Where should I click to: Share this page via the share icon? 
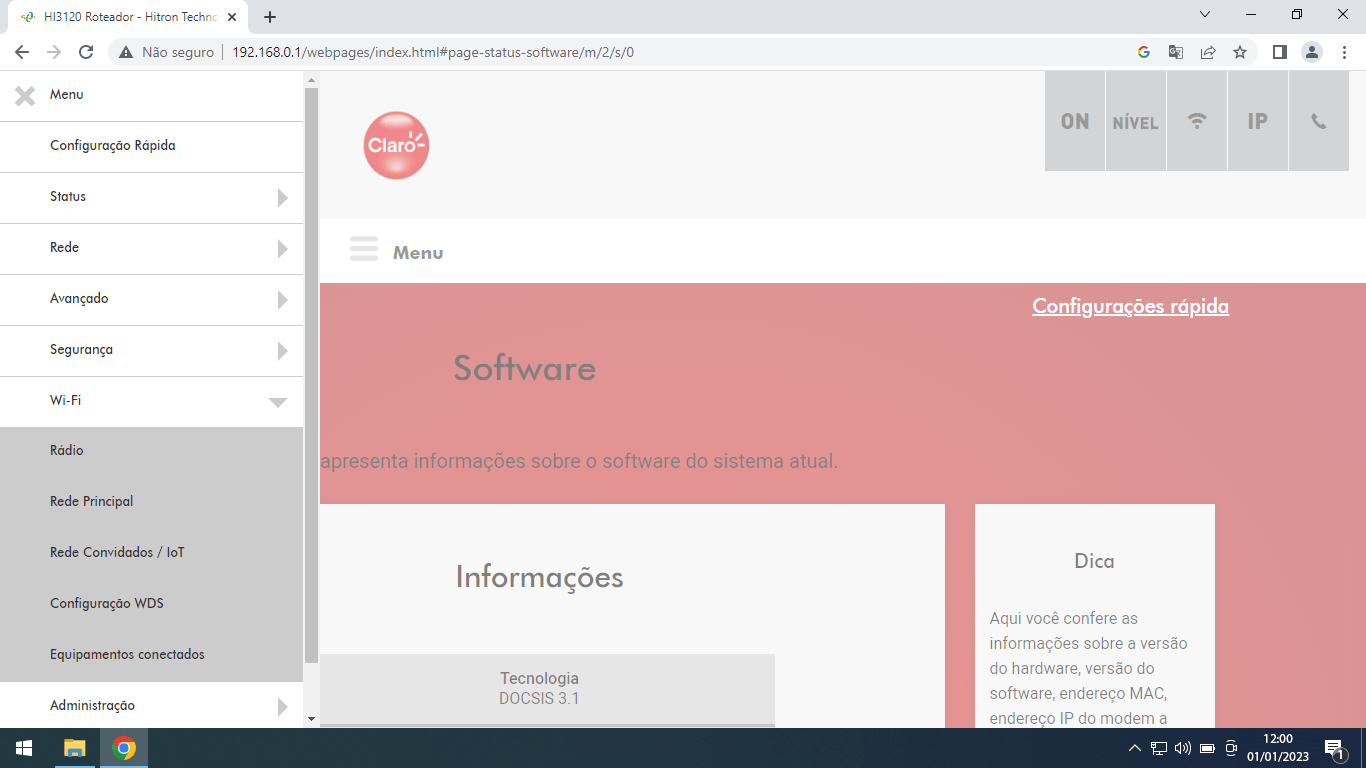pos(1208,52)
